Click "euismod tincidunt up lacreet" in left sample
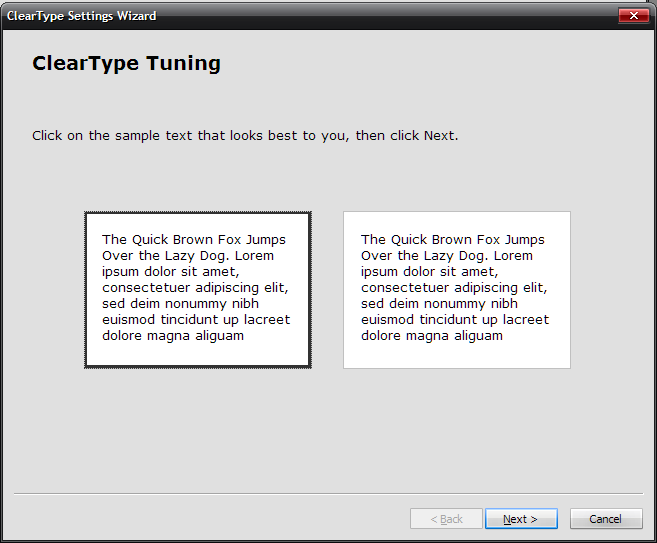This screenshot has width=657, height=543. [196, 320]
